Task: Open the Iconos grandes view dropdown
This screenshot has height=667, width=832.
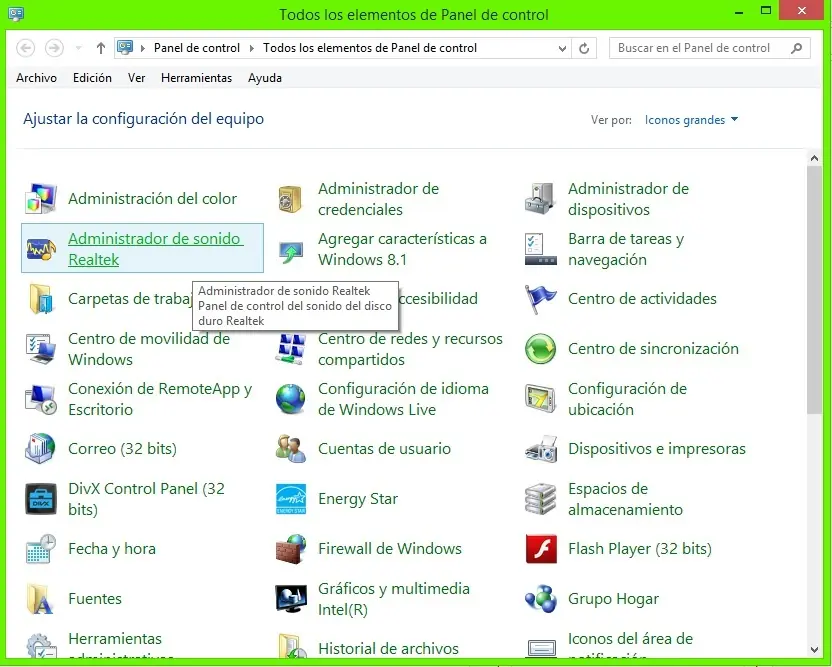Action: tap(691, 120)
